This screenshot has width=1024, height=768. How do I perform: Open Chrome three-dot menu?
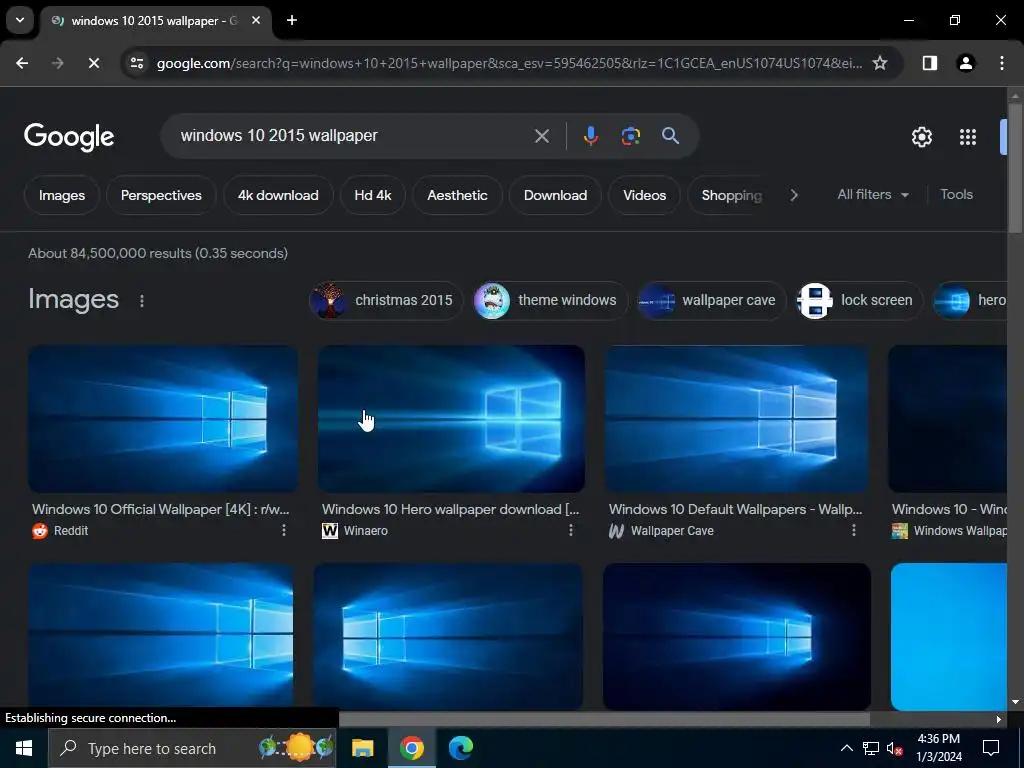tap(1001, 63)
